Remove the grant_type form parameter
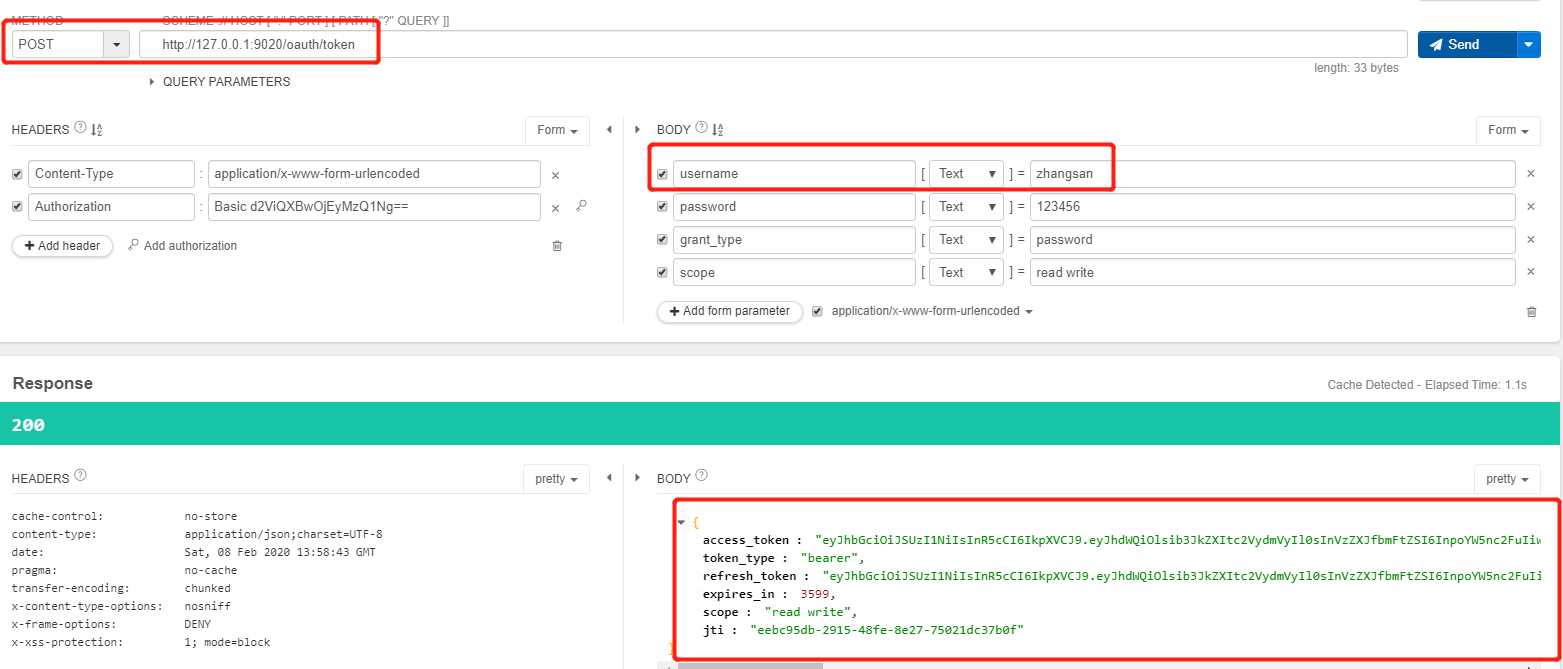The width and height of the screenshot is (1563, 669). pyautogui.click(x=1530, y=240)
